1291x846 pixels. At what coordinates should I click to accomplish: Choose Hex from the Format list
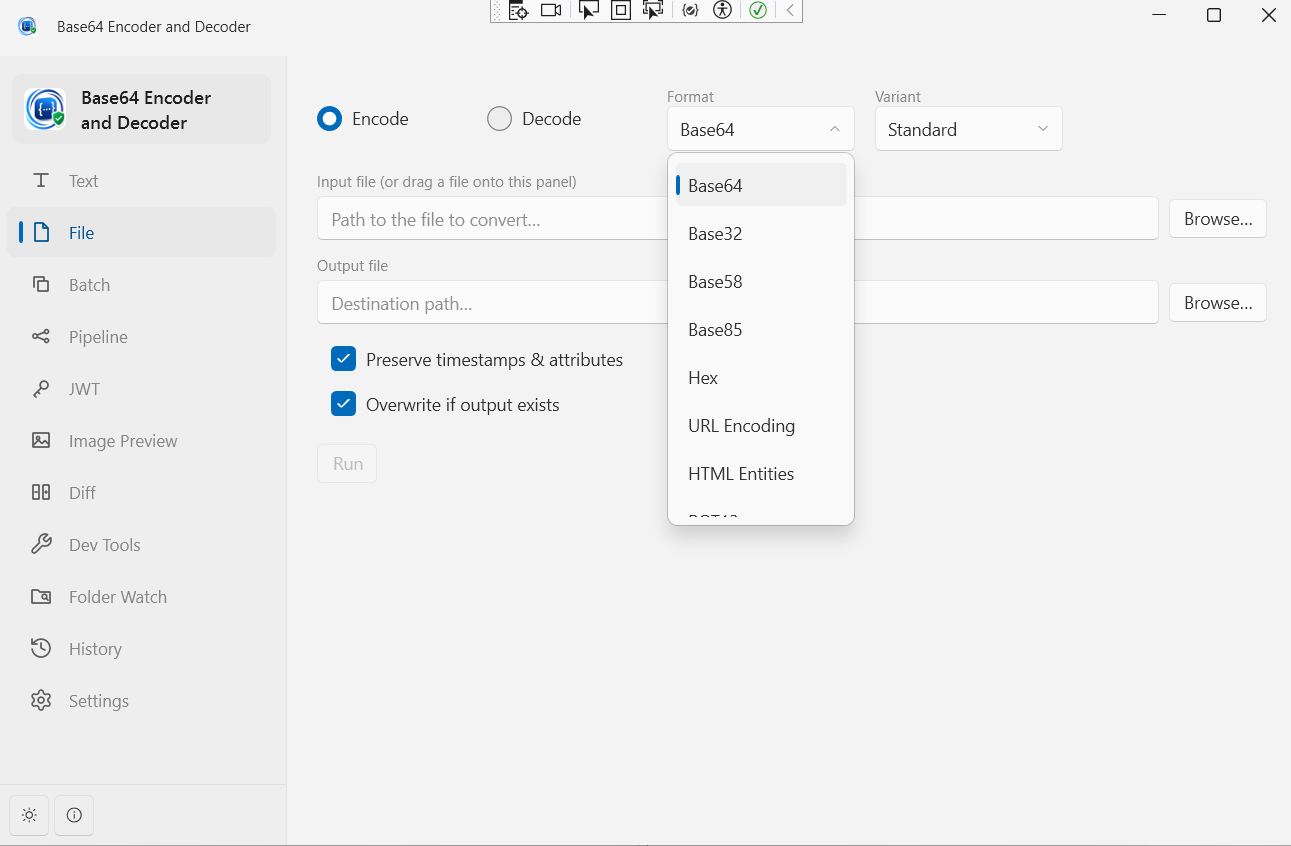(x=761, y=377)
